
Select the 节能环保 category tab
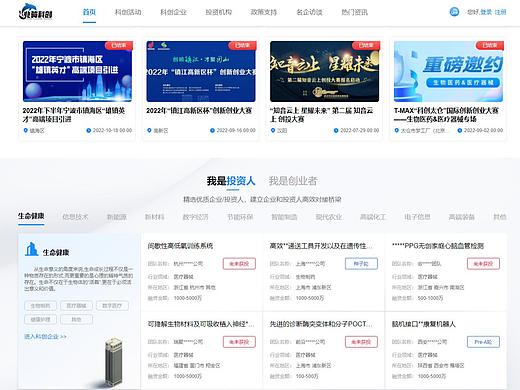[x=240, y=217]
